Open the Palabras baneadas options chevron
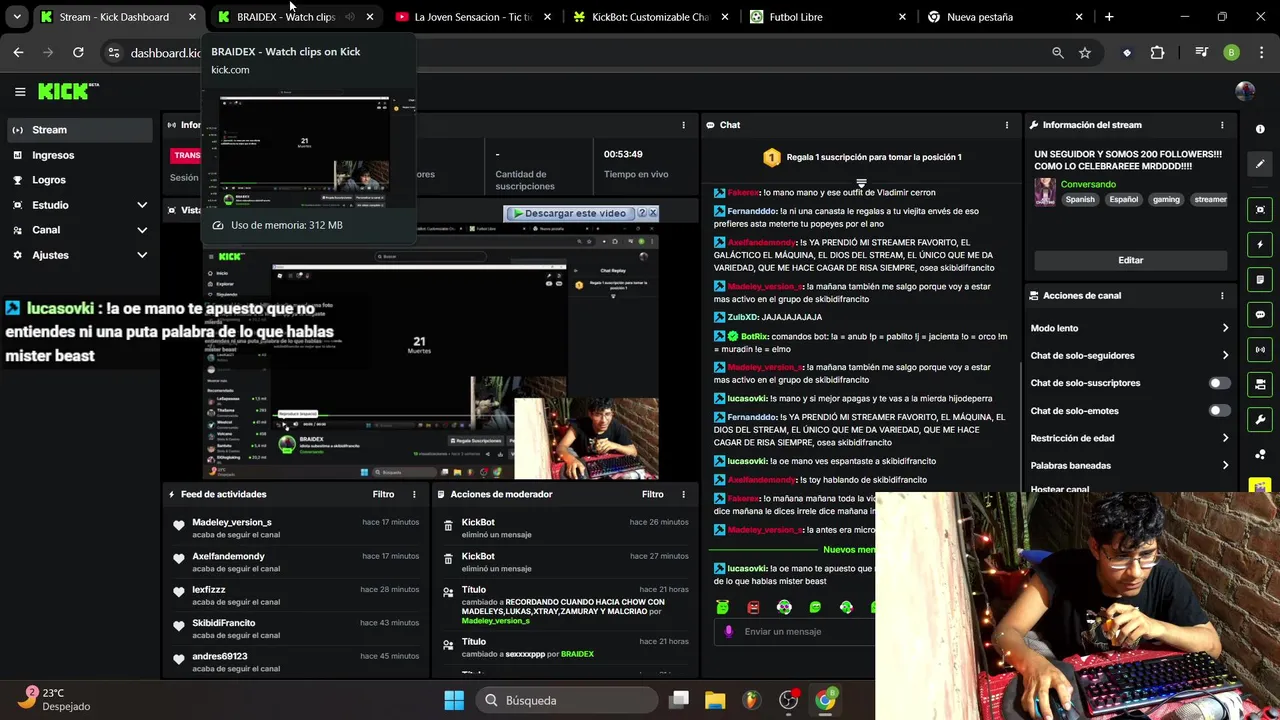Screen dimensions: 1280x720 point(1225,465)
